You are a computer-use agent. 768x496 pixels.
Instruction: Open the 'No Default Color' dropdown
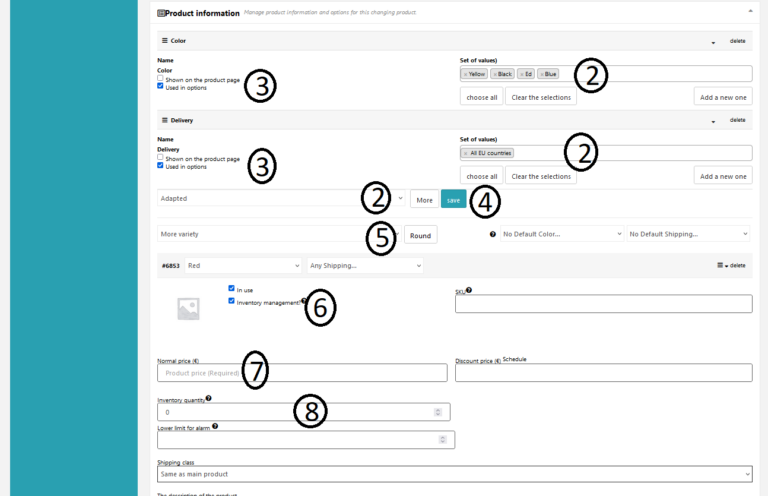(561, 233)
